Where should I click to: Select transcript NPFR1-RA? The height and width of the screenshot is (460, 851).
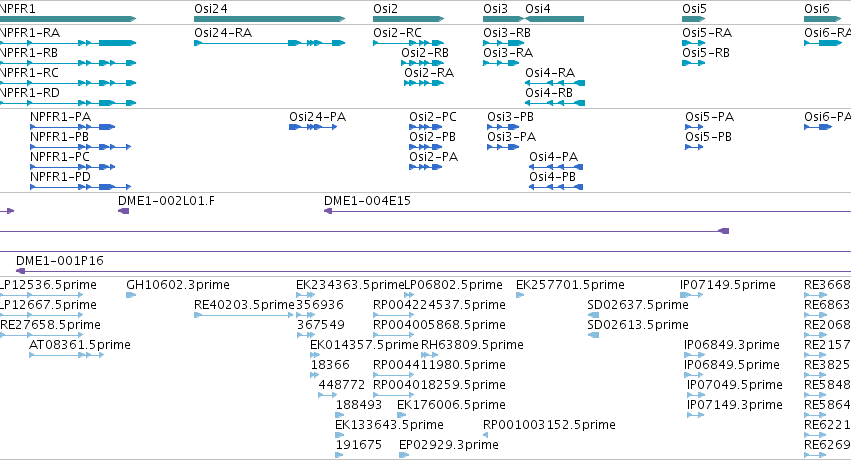point(67,43)
